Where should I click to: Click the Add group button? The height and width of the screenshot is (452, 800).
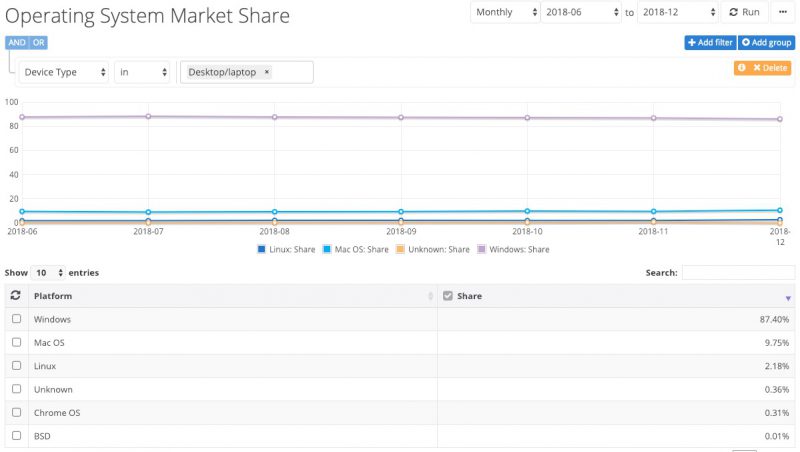(766, 42)
